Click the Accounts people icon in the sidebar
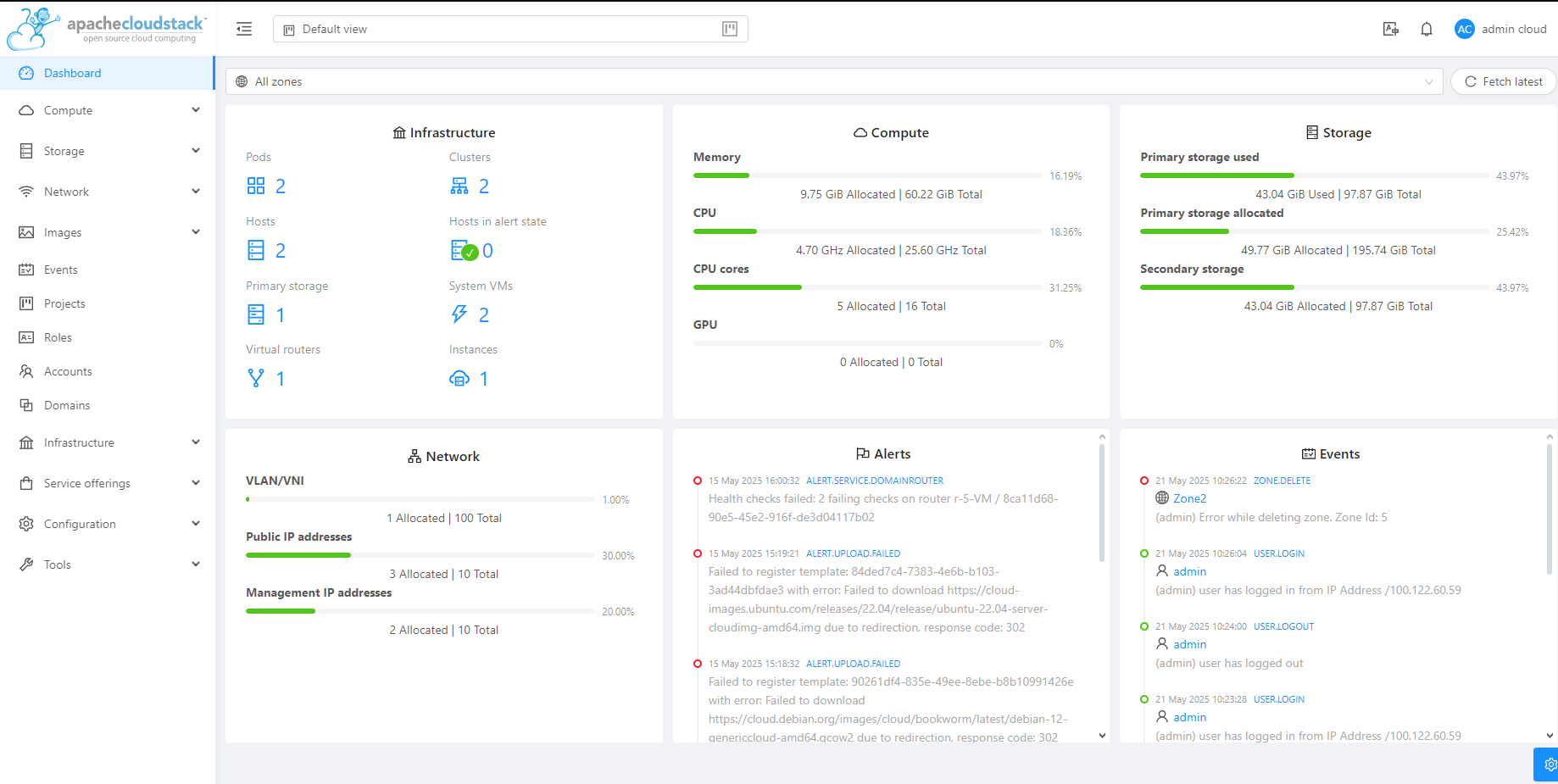 (26, 371)
